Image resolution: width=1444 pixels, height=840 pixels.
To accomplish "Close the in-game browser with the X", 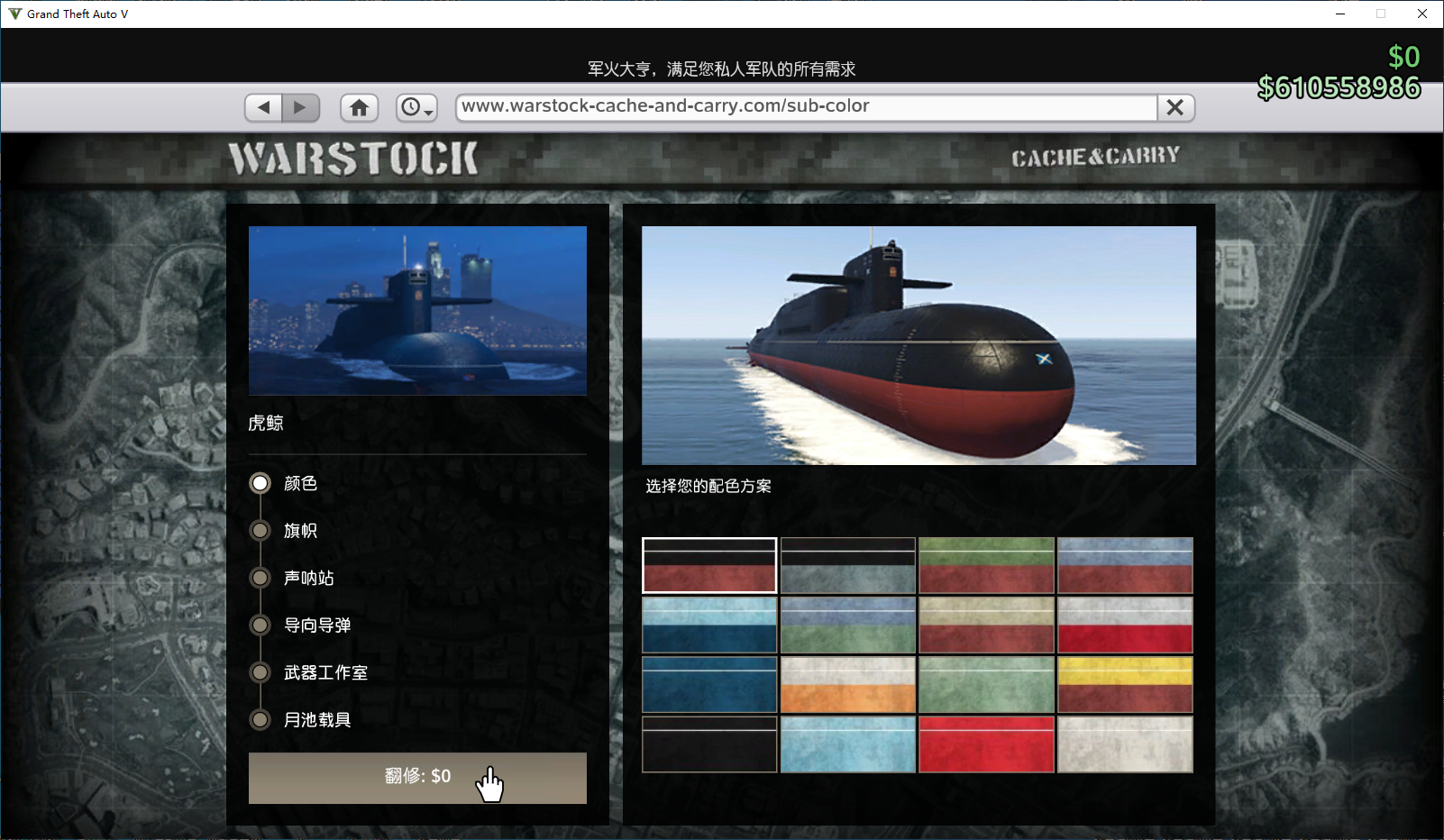I will 1175,107.
